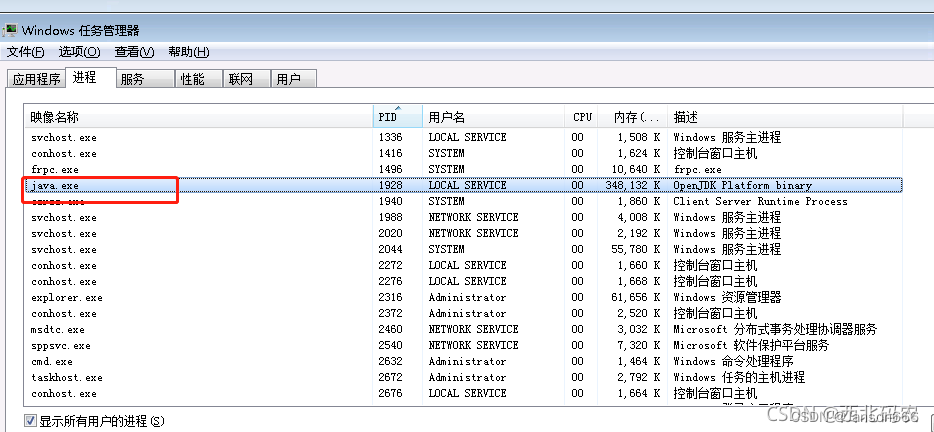Viewport: 934px width, 432px height.
Task: Select the frpc.exe process name
Action: [x=55, y=170]
